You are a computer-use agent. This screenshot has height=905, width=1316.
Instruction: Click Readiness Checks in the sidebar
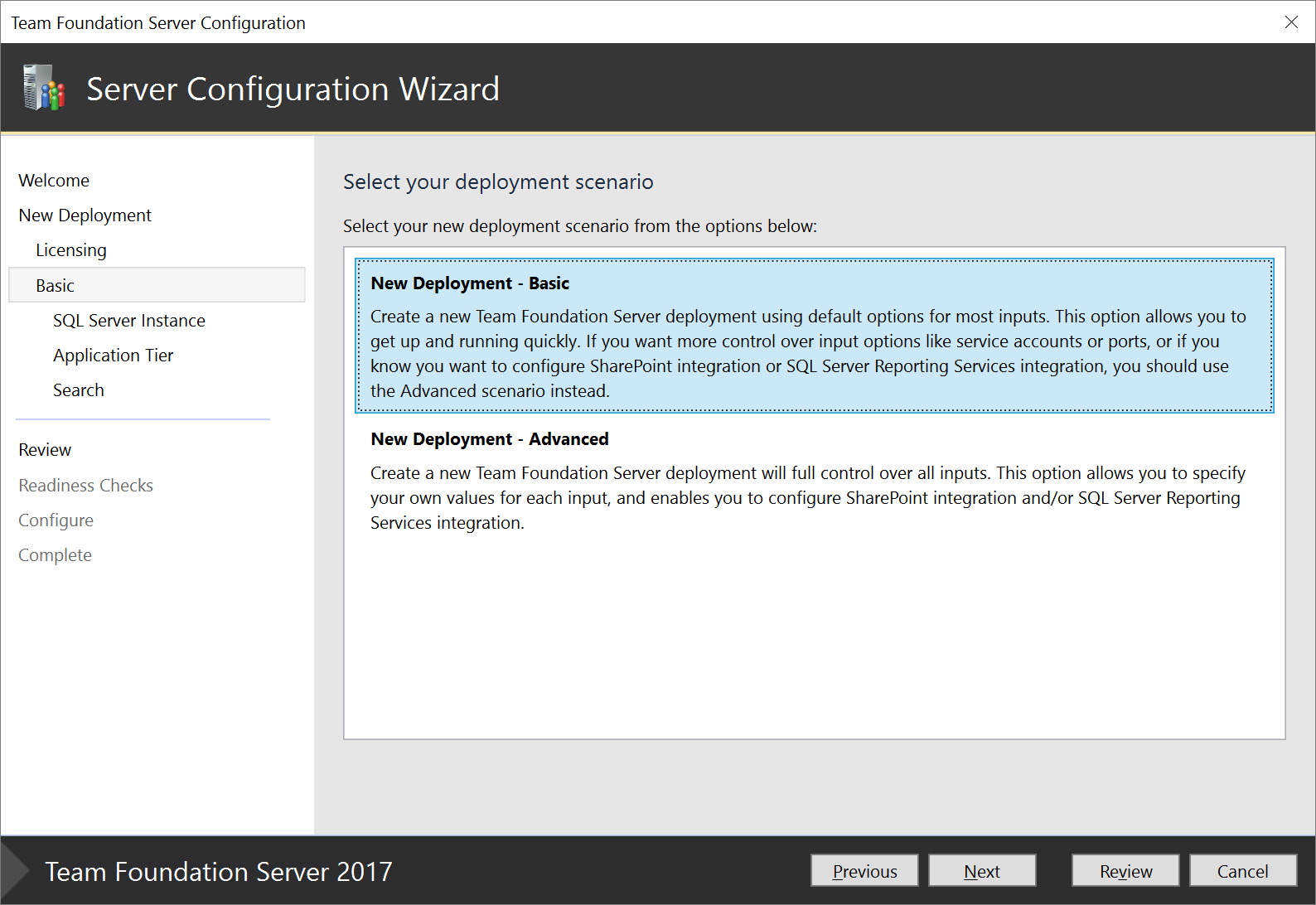click(85, 486)
